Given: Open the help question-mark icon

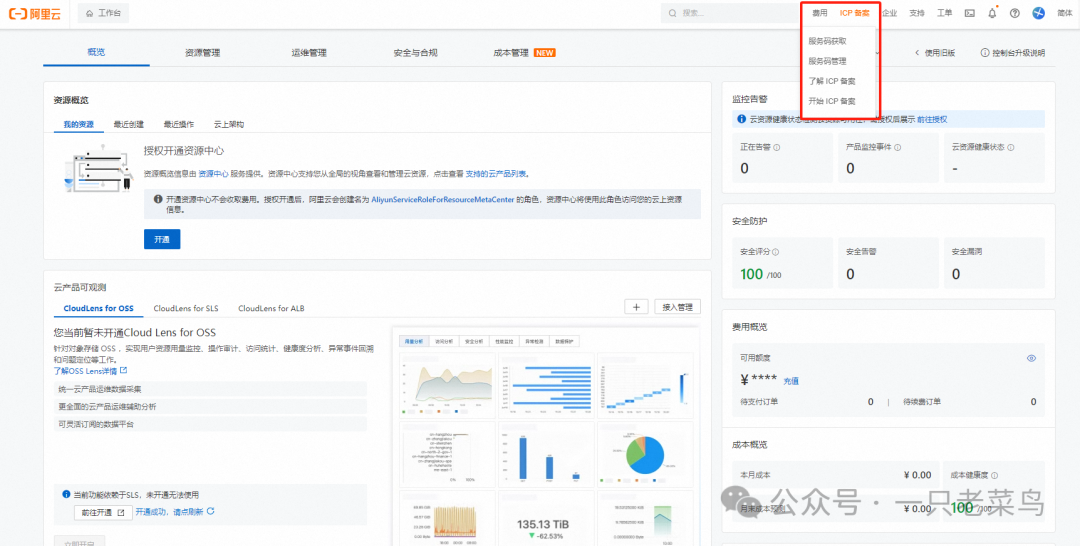Looking at the screenshot, I should 1015,13.
